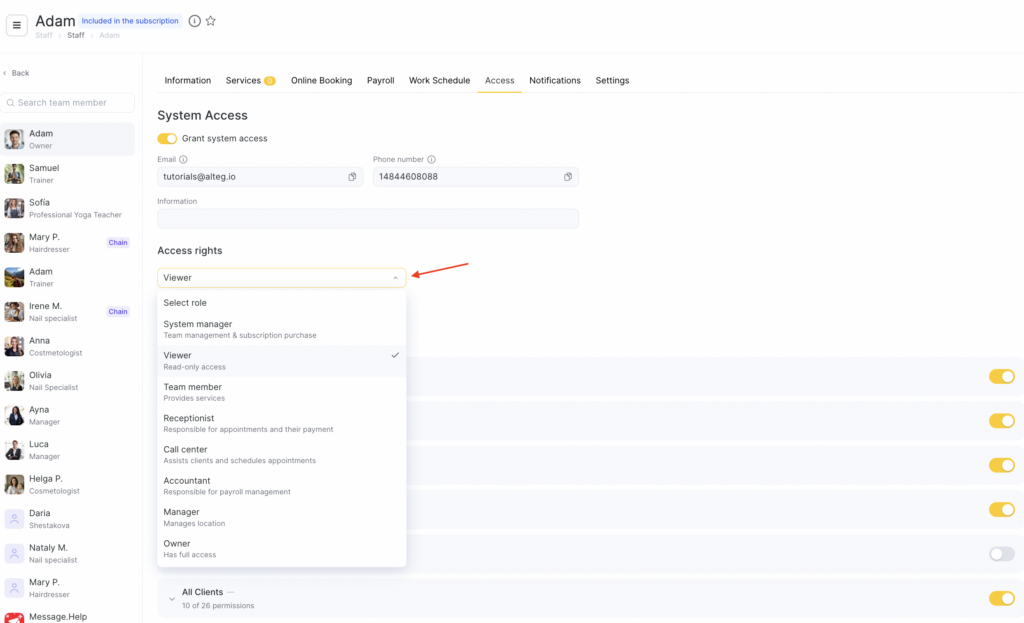This screenshot has width=1024, height=623.
Task: Click the info icon beside Email label
Action: pyautogui.click(x=183, y=159)
